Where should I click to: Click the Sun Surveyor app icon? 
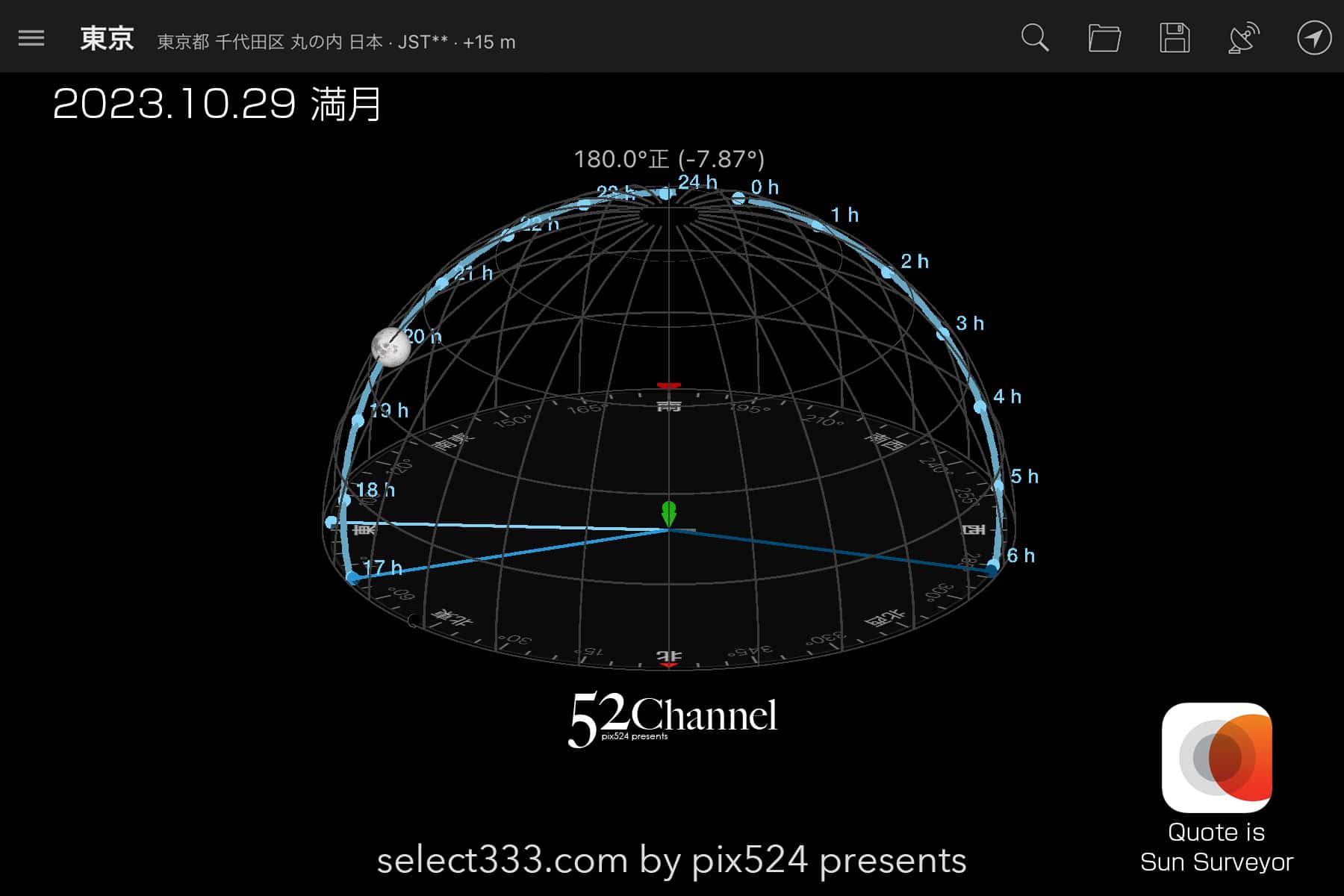[x=1217, y=757]
